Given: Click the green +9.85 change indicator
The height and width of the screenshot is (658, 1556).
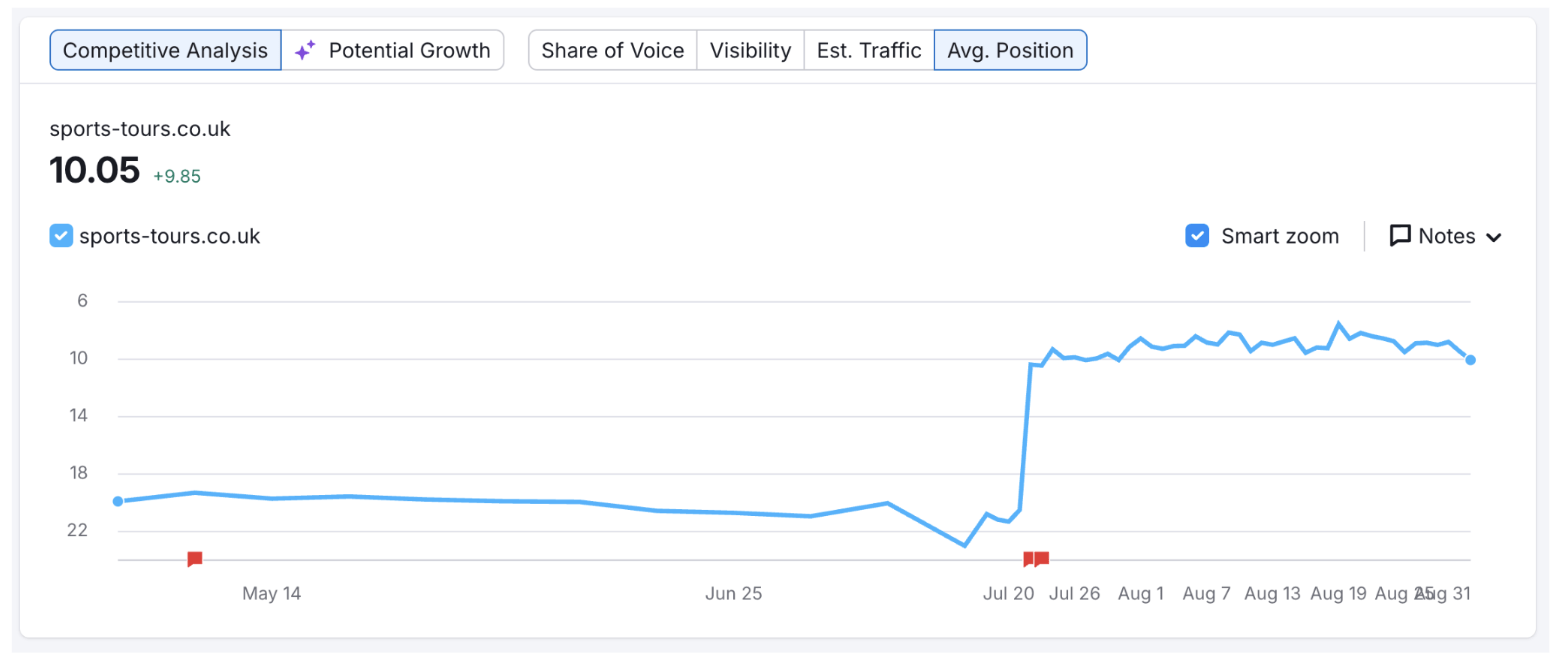Looking at the screenshot, I should tap(177, 176).
